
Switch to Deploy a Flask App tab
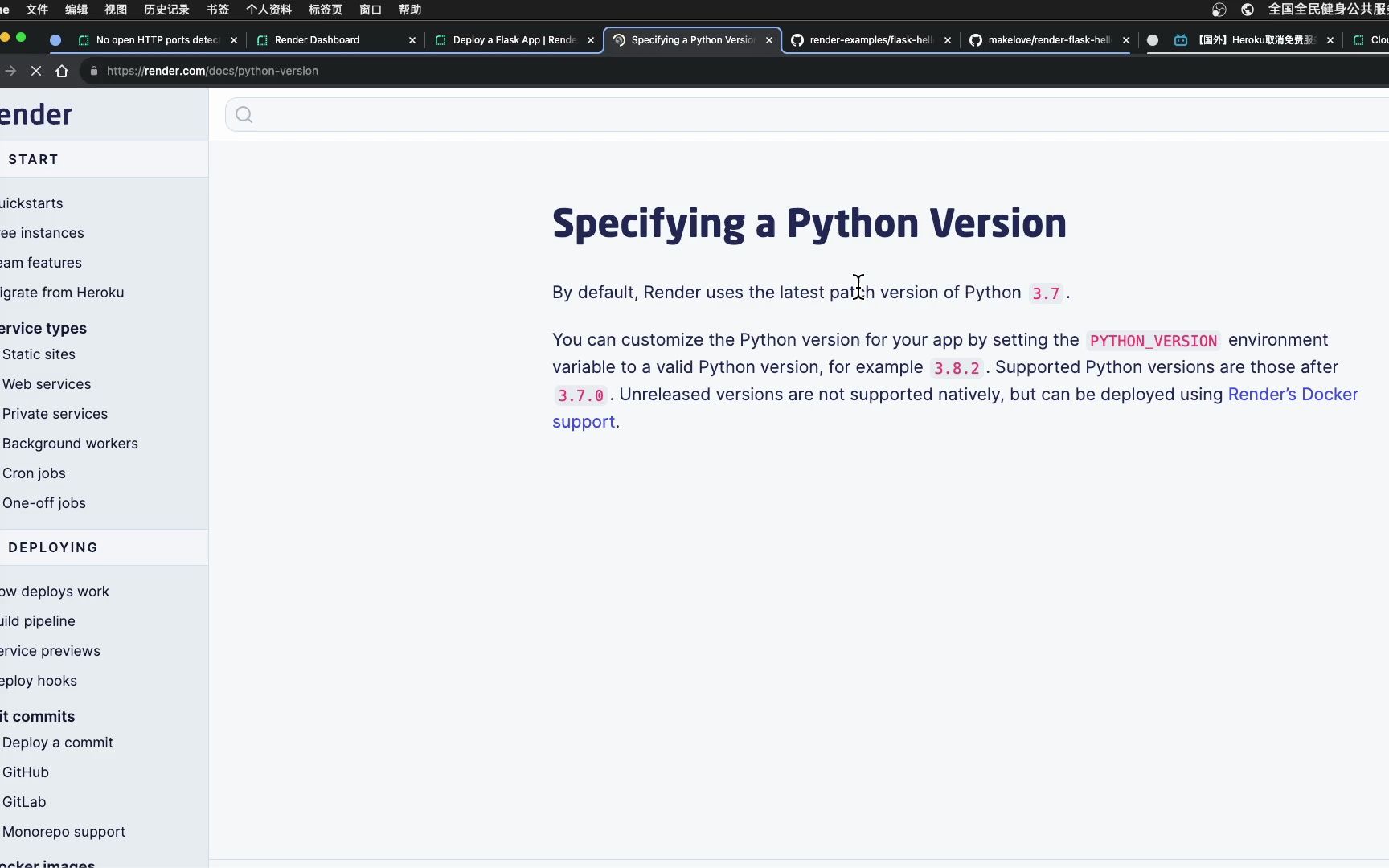[x=514, y=40]
